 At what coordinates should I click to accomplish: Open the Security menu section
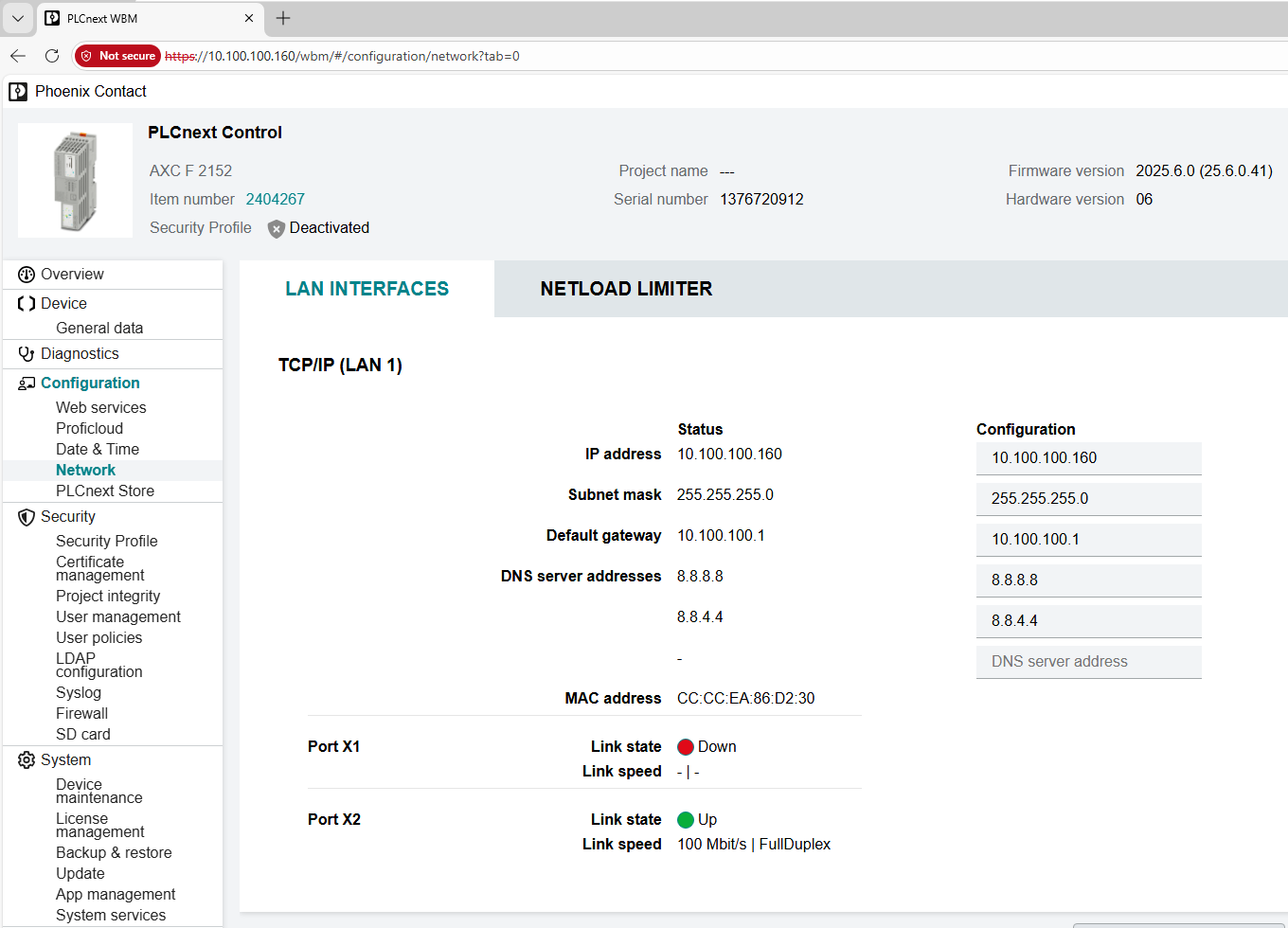coord(68,517)
